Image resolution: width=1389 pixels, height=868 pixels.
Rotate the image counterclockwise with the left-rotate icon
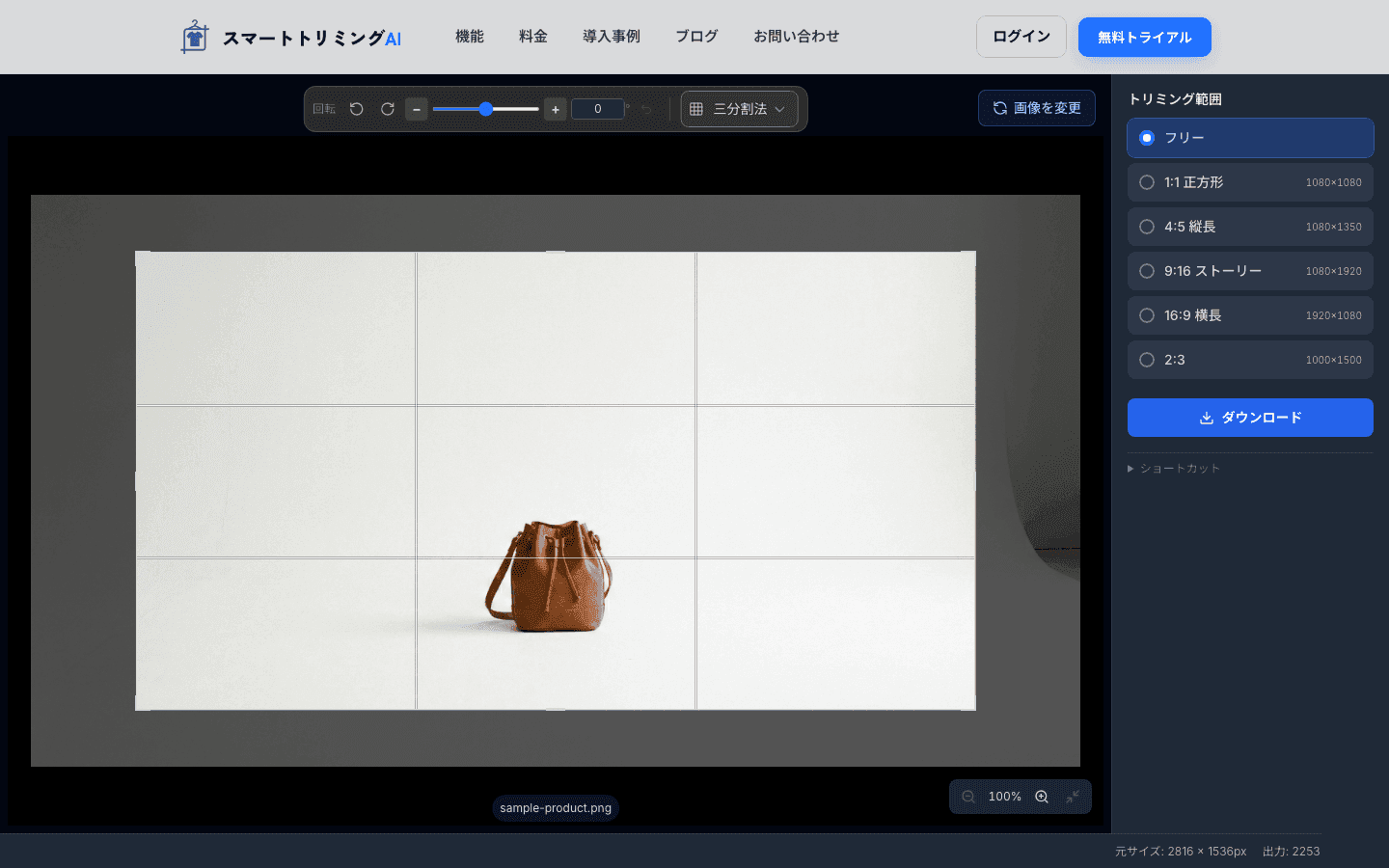pyautogui.click(x=357, y=109)
